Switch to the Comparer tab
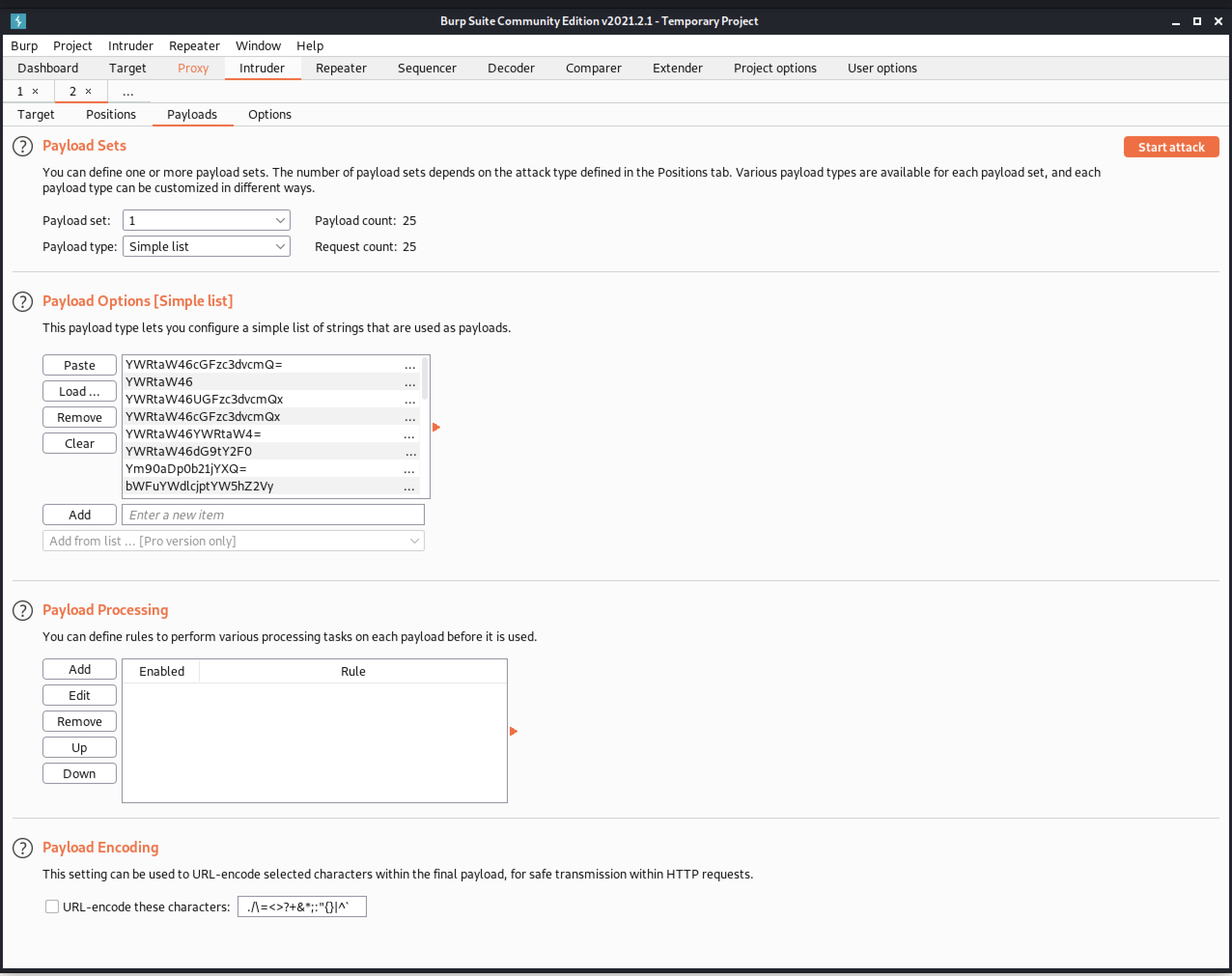This screenshot has width=1232, height=976. [x=593, y=68]
